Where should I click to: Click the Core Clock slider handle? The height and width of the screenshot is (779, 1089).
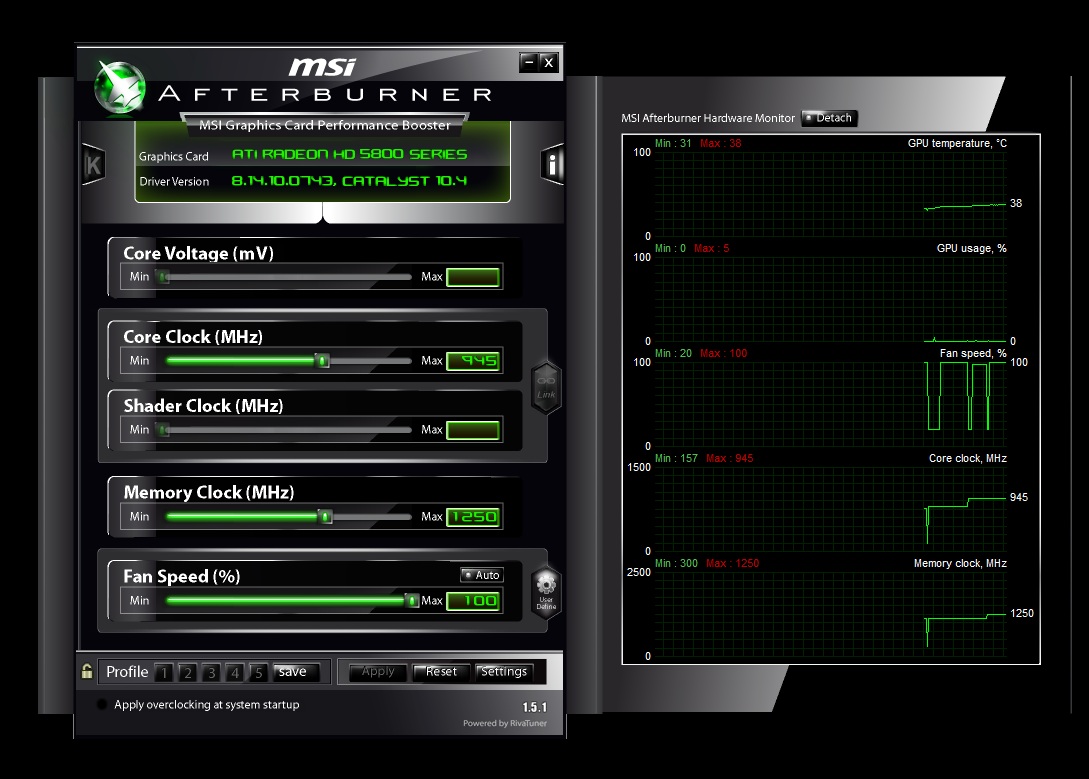(322, 361)
